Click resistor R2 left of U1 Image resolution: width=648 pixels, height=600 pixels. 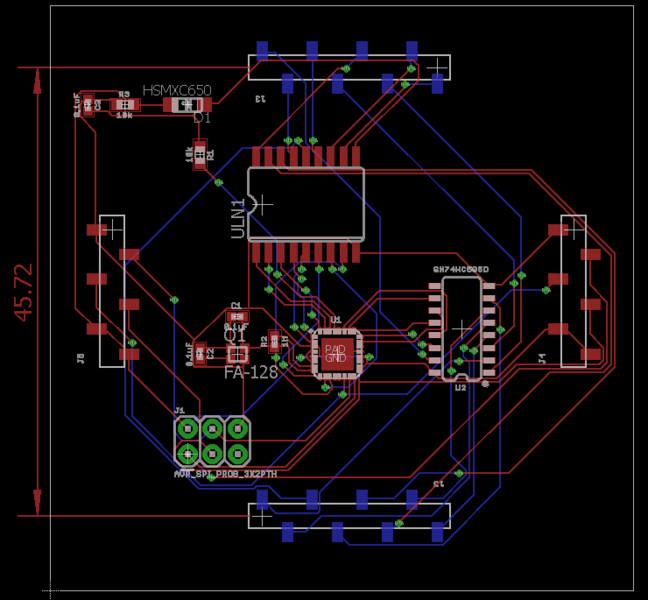tap(275, 341)
